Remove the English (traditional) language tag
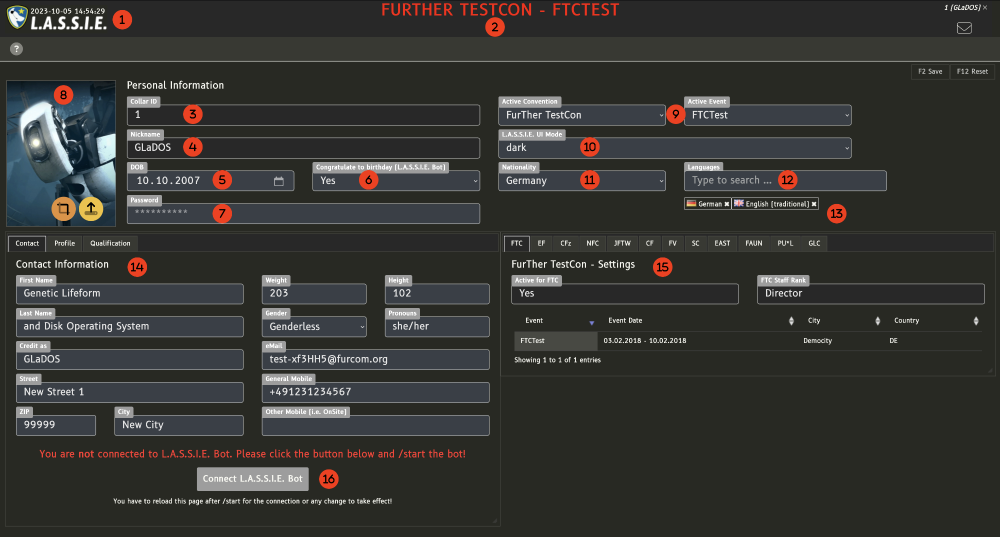 coord(814,204)
